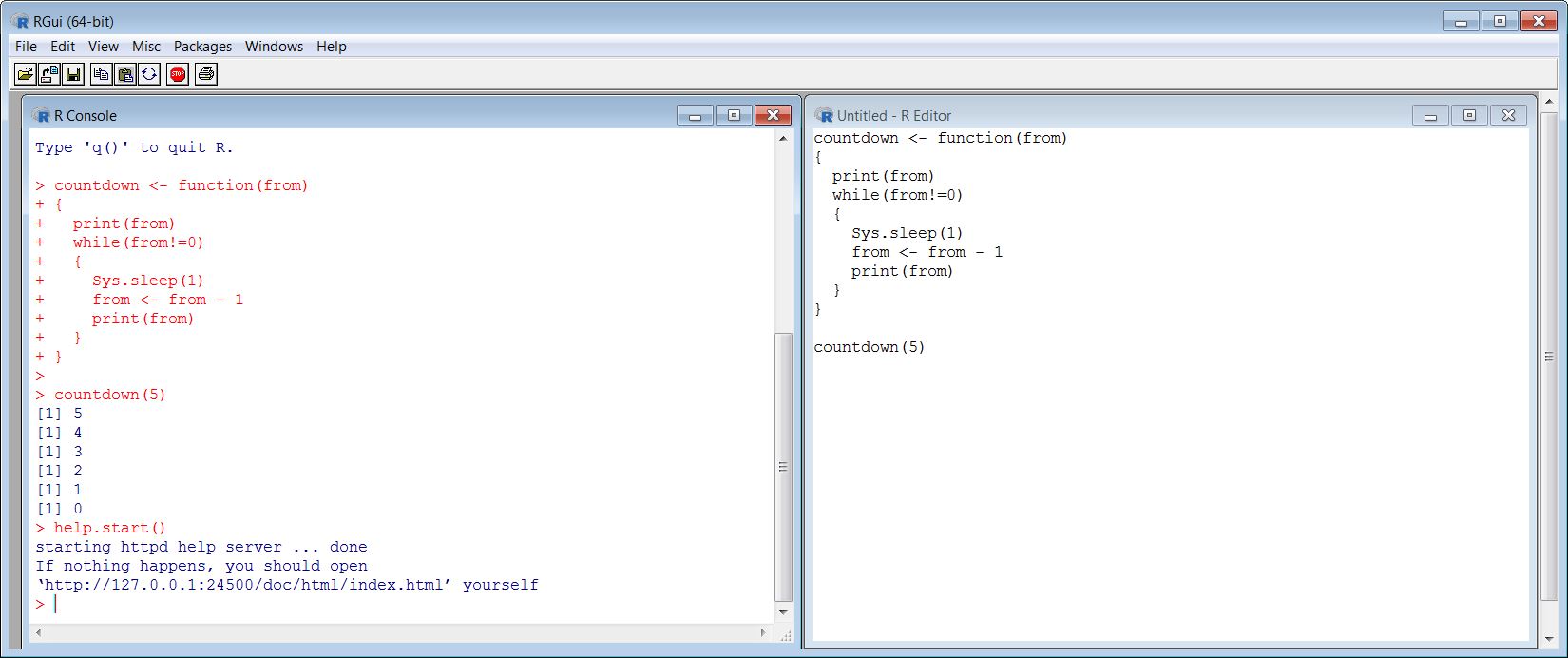Click the Copy toolbar icon
Image resolution: width=1568 pixels, height=658 pixels.
click(101, 74)
